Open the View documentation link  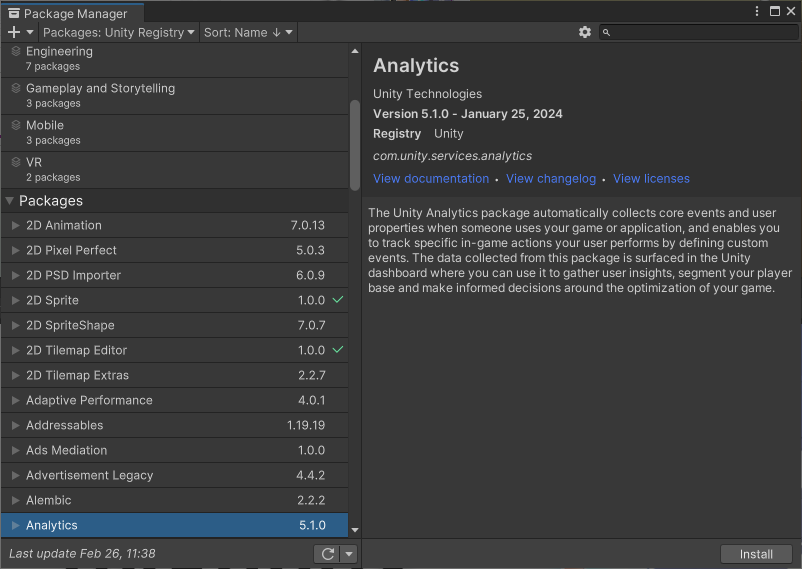tap(431, 179)
